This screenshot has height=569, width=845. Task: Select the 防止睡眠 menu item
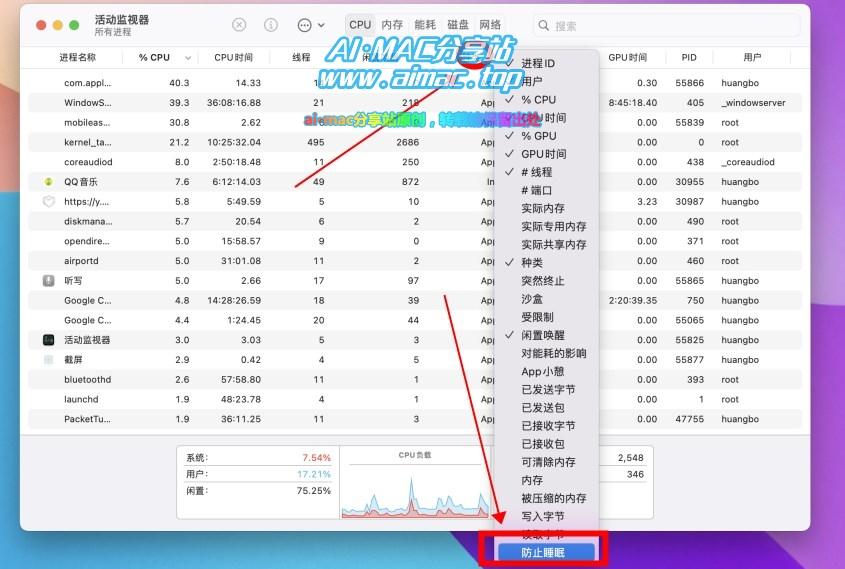tap(546, 552)
